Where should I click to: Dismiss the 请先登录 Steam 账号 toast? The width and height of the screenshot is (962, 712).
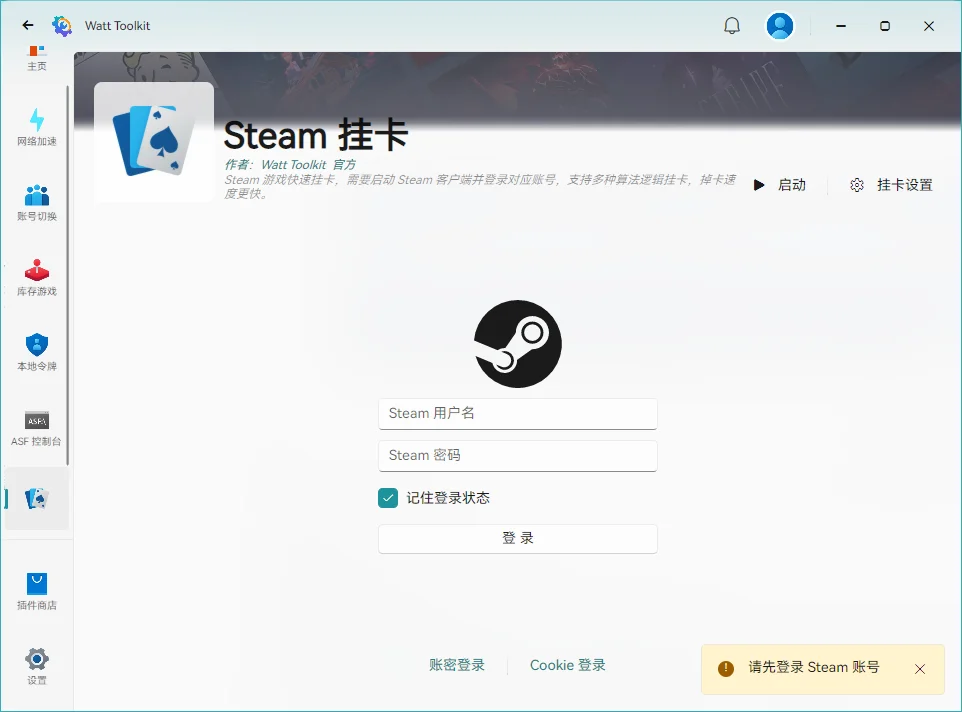(x=920, y=669)
